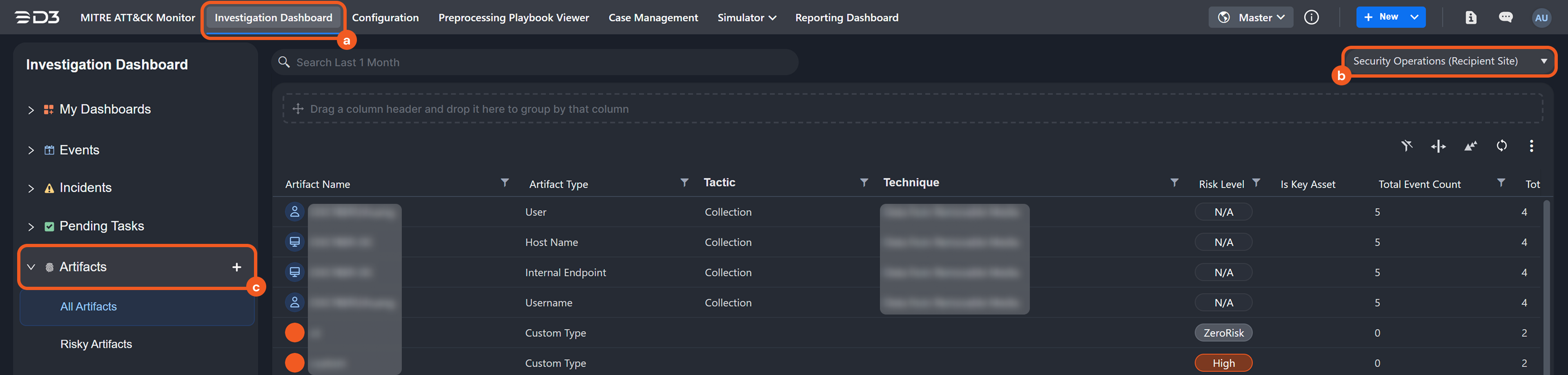Click the autofit columns icon
1568x375 pixels.
pyautogui.click(x=1438, y=146)
